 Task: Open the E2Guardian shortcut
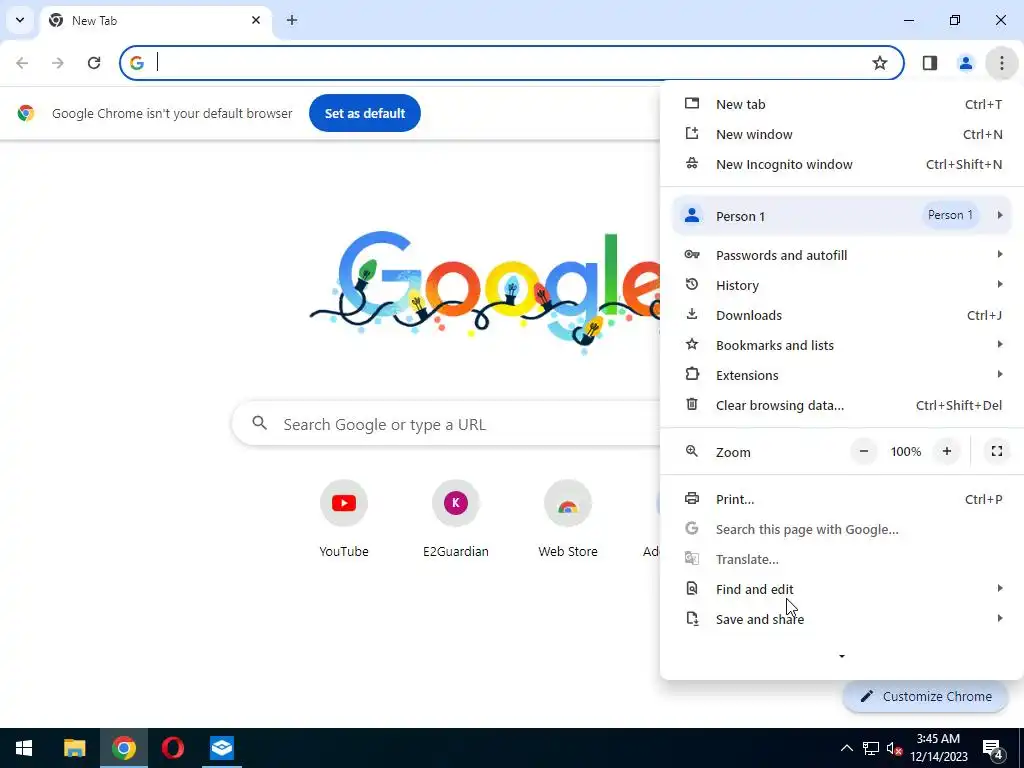tap(455, 519)
